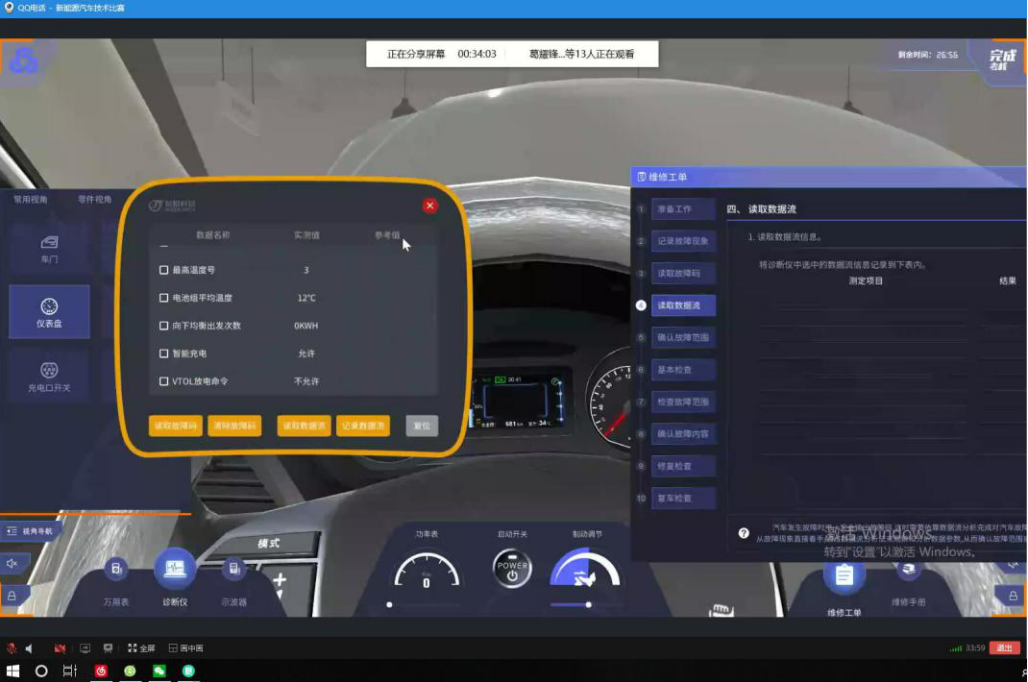Click the 读取故障码 button
The width and height of the screenshot is (1028, 682).
tap(175, 426)
